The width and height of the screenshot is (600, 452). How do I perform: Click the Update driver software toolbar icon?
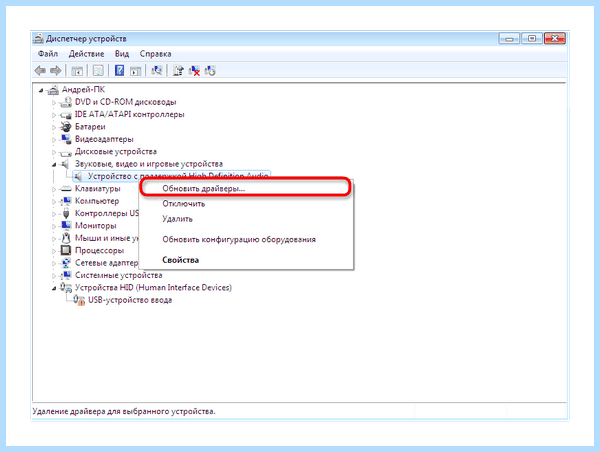pyautogui.click(x=178, y=70)
